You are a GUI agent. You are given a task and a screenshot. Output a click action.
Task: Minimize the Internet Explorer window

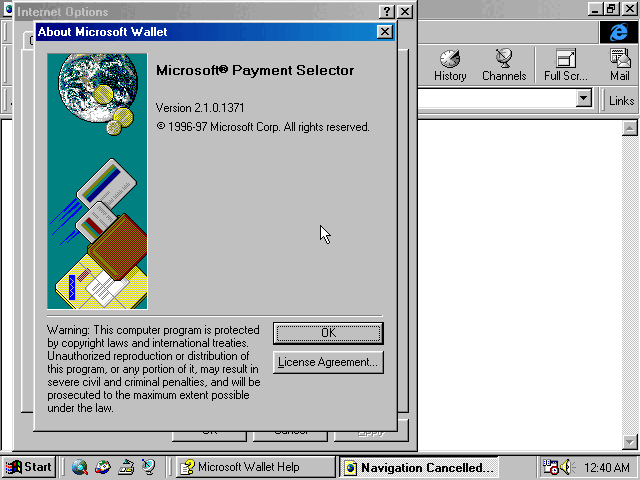coord(596,9)
